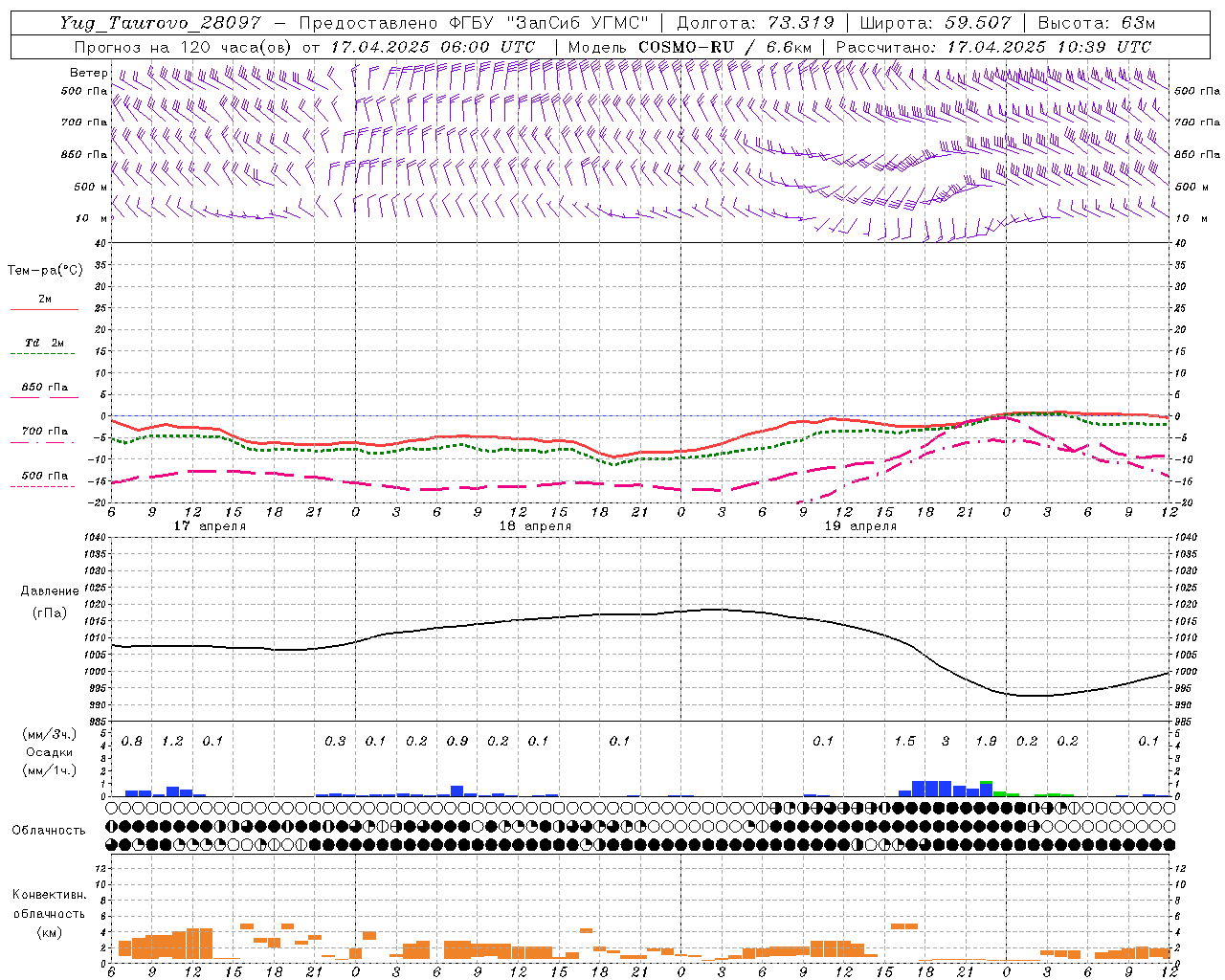1225x980 pixels.
Task: Click the 1.9 three-hour precipitation value
Action: 986,742
